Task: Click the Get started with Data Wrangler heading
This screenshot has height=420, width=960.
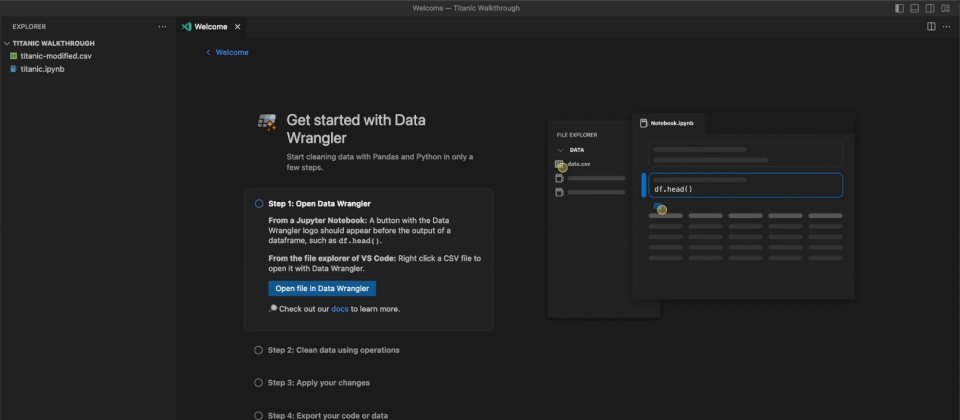Action: [x=356, y=129]
